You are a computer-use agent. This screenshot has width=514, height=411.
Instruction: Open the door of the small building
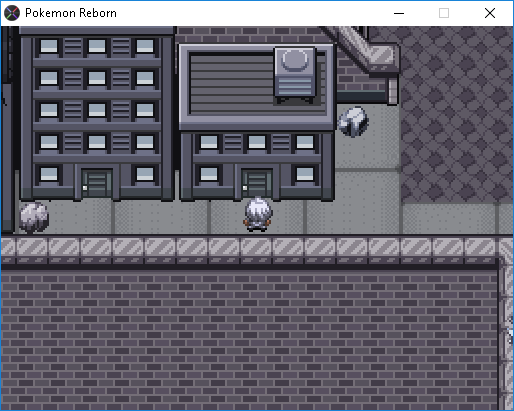(257, 183)
